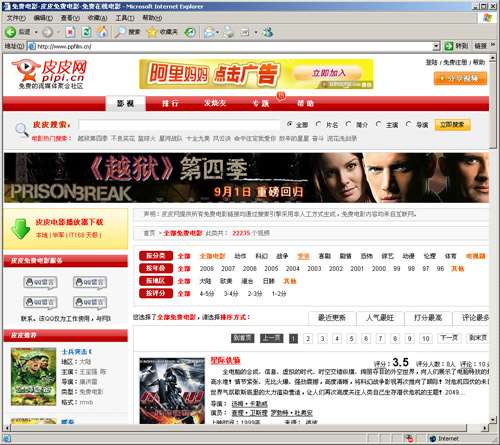Click the horizontal scrollbar right arrow
Viewport: 500px width, 445px height.
pos(485,428)
